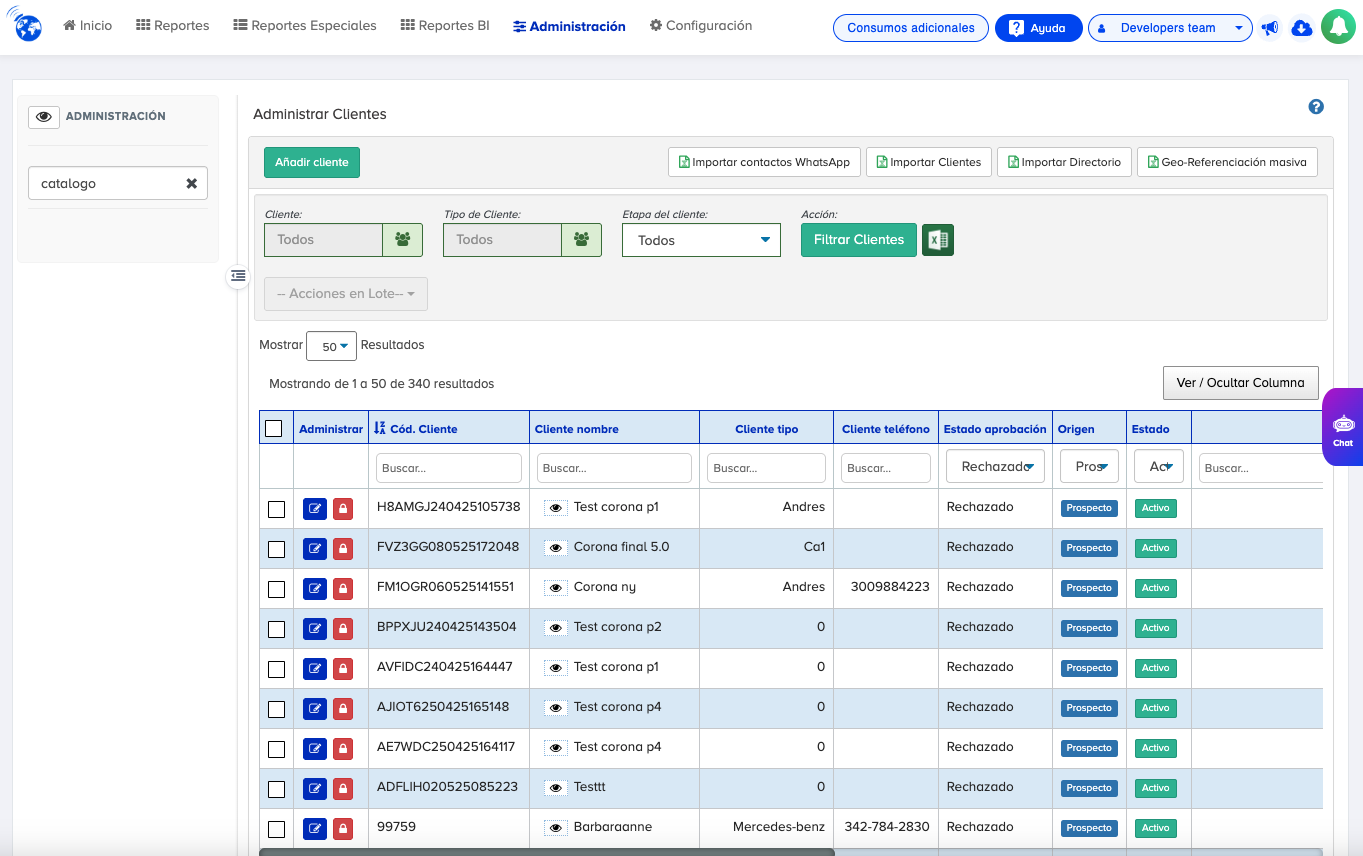Expand the Etapa del cliente dropdown
Image resolution: width=1363 pixels, height=856 pixels.
tap(701, 240)
